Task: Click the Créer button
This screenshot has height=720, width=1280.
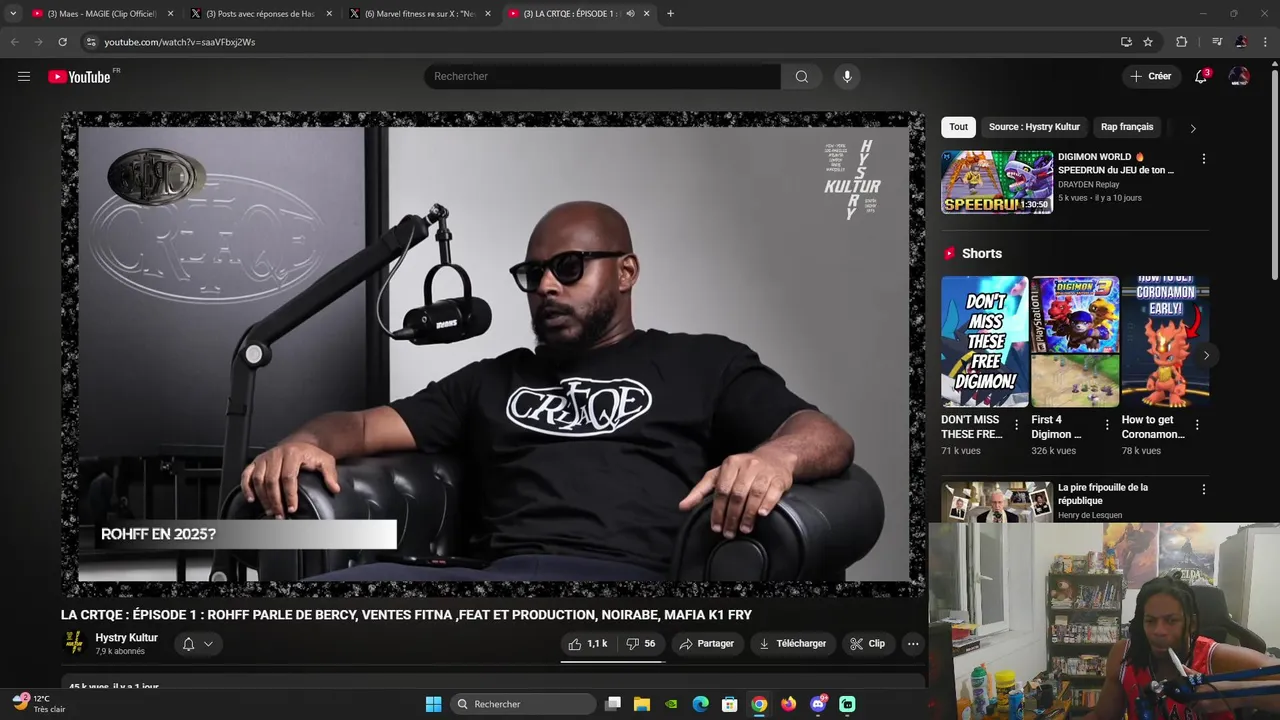Action: tap(1151, 76)
